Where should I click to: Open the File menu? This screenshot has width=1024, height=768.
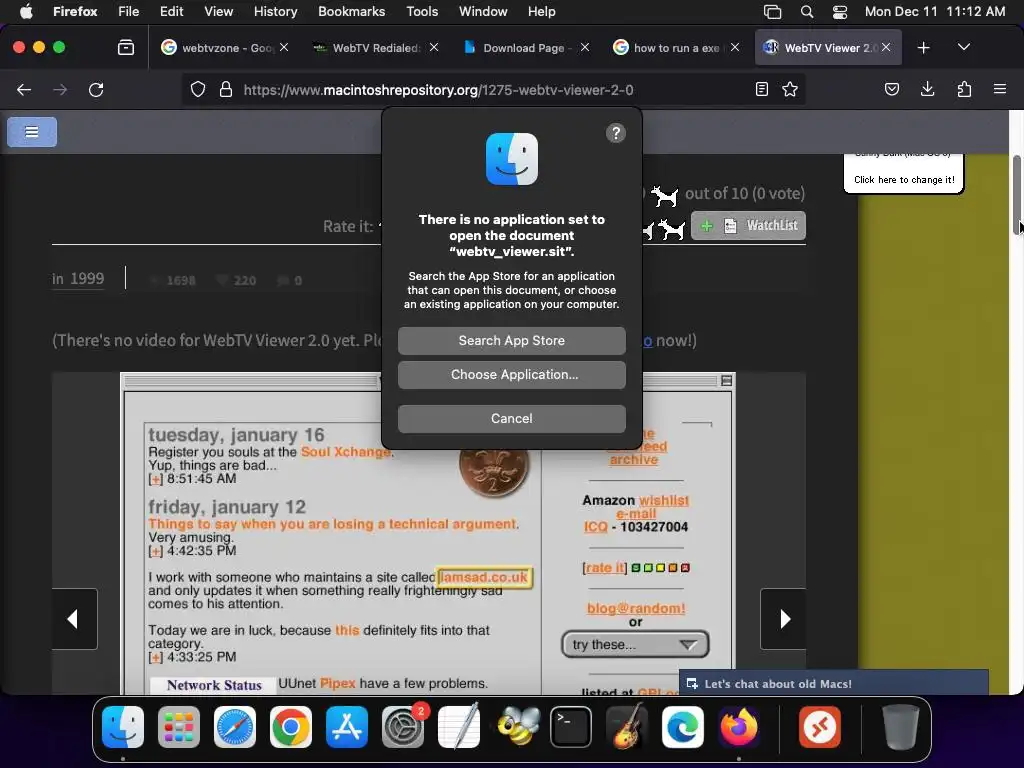129,11
